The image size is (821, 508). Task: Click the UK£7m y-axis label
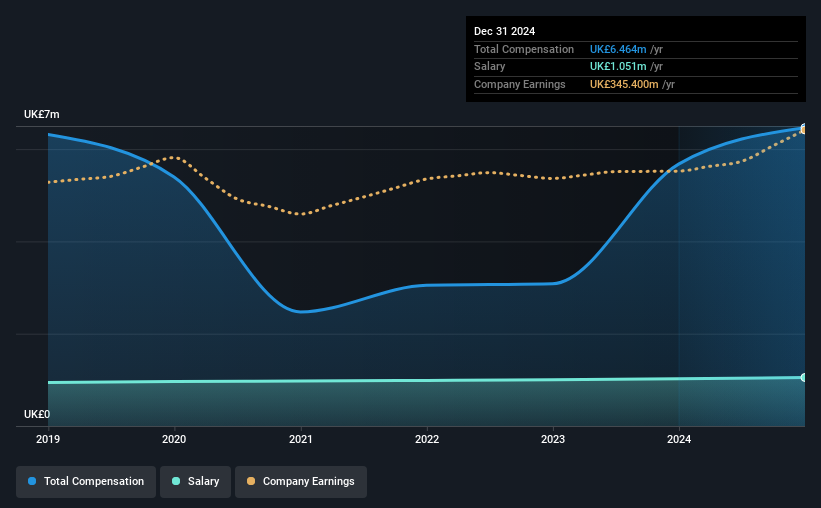(41, 115)
